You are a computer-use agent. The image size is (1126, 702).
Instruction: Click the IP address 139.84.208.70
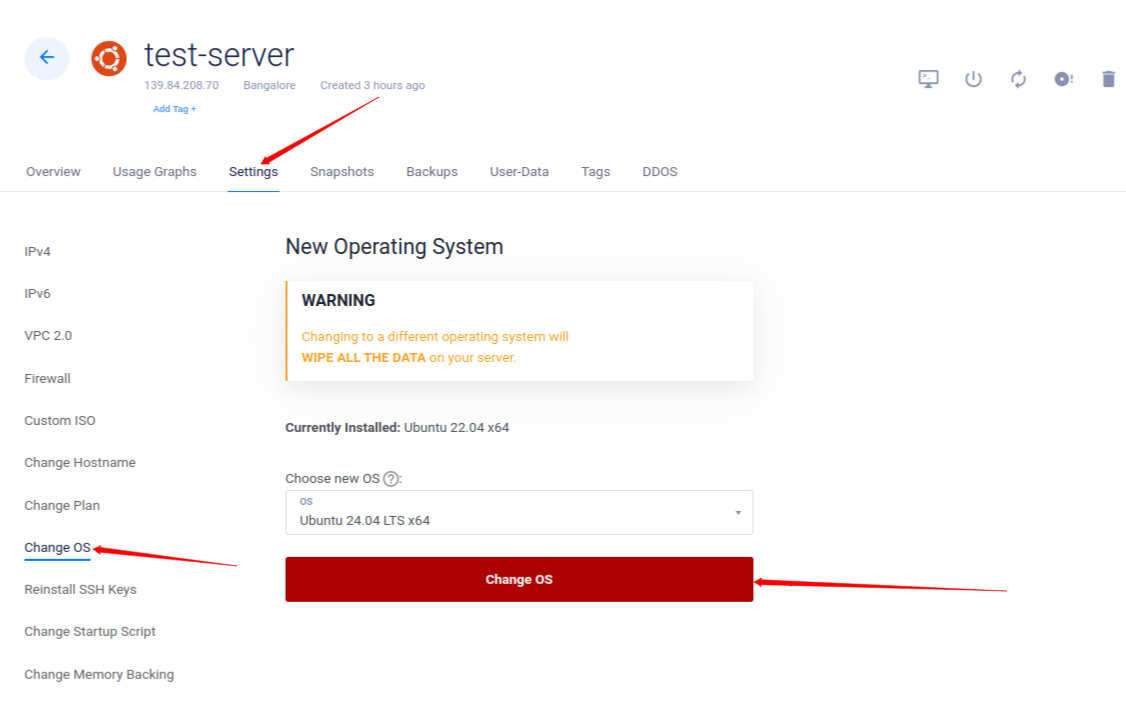(x=182, y=85)
